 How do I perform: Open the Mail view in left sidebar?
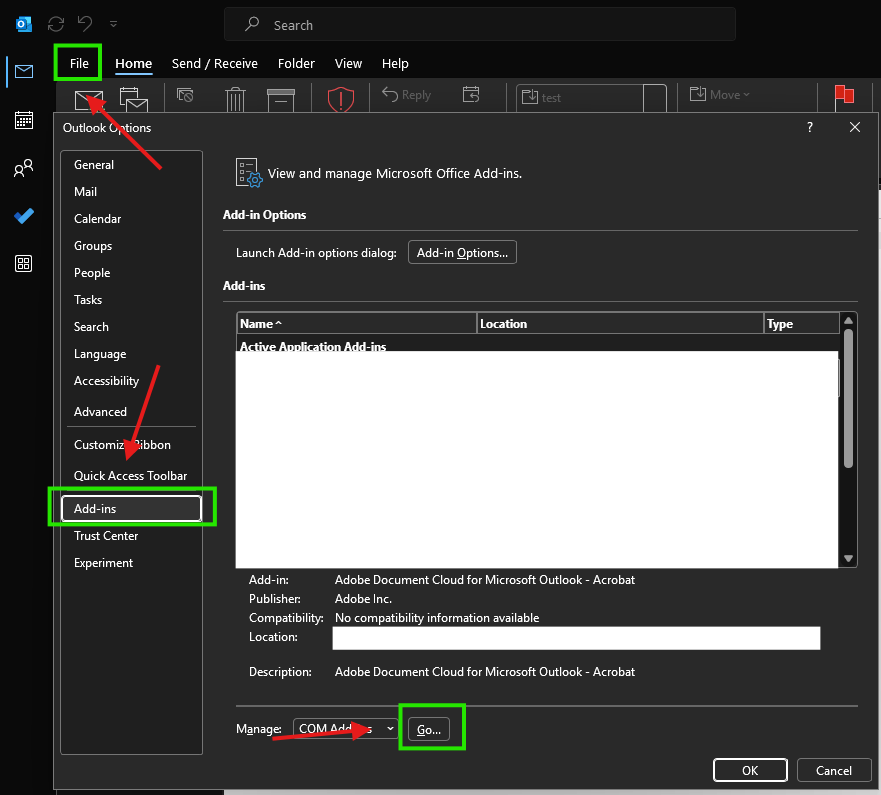click(24, 71)
